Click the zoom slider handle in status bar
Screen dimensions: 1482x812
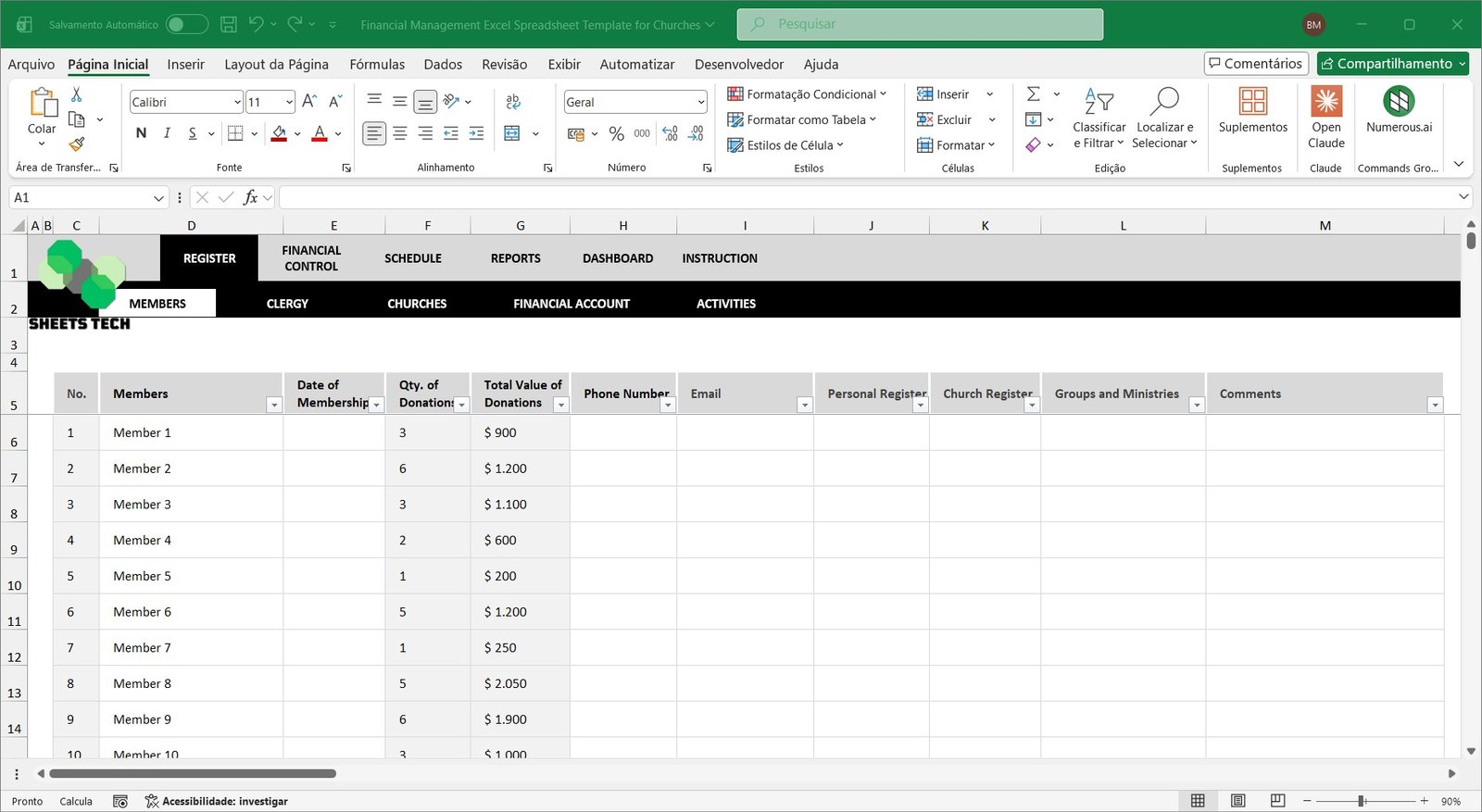point(1361,801)
